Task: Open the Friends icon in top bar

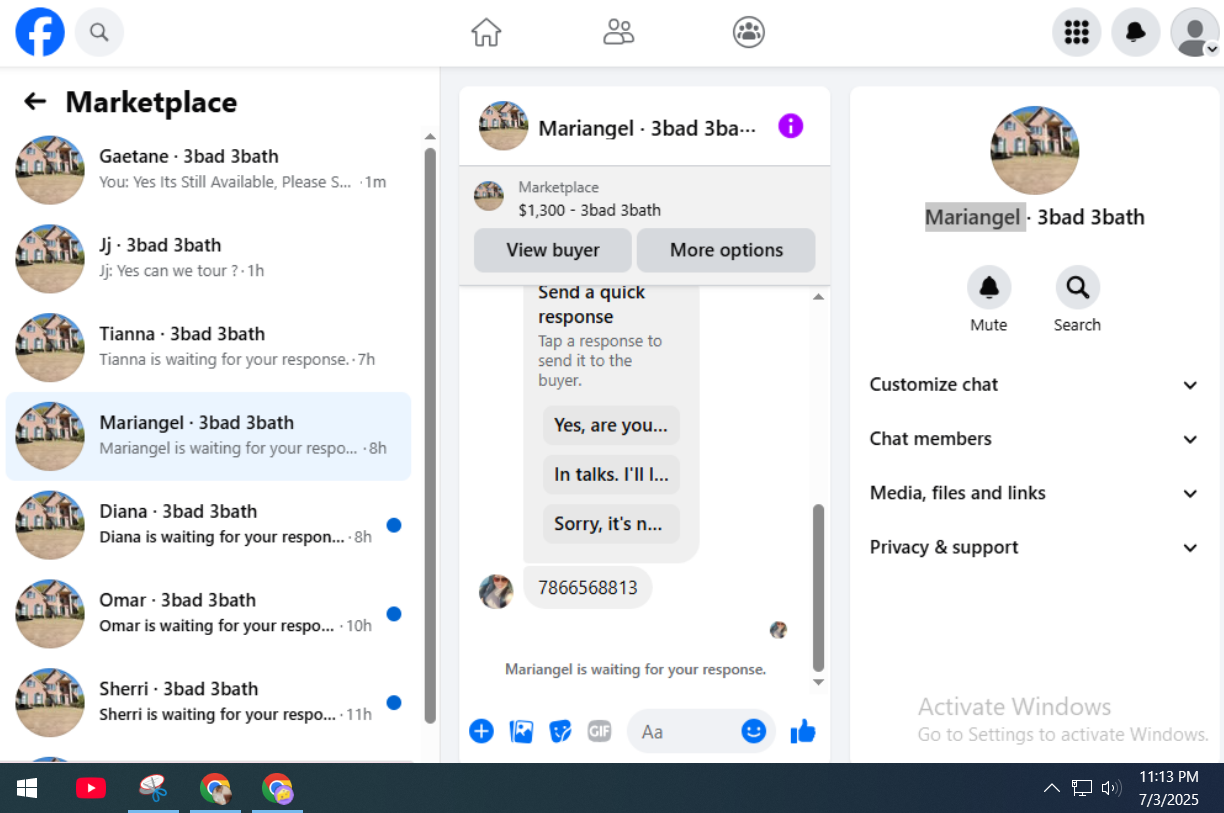Action: click(619, 33)
